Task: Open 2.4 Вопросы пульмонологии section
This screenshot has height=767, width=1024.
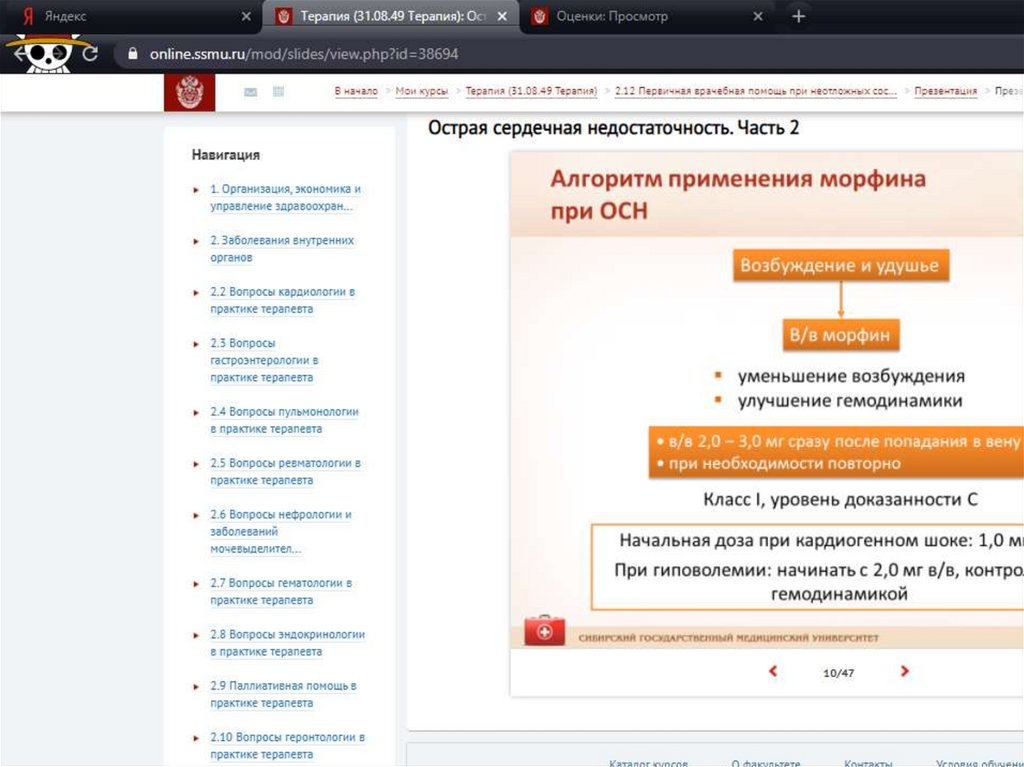Action: tap(284, 420)
